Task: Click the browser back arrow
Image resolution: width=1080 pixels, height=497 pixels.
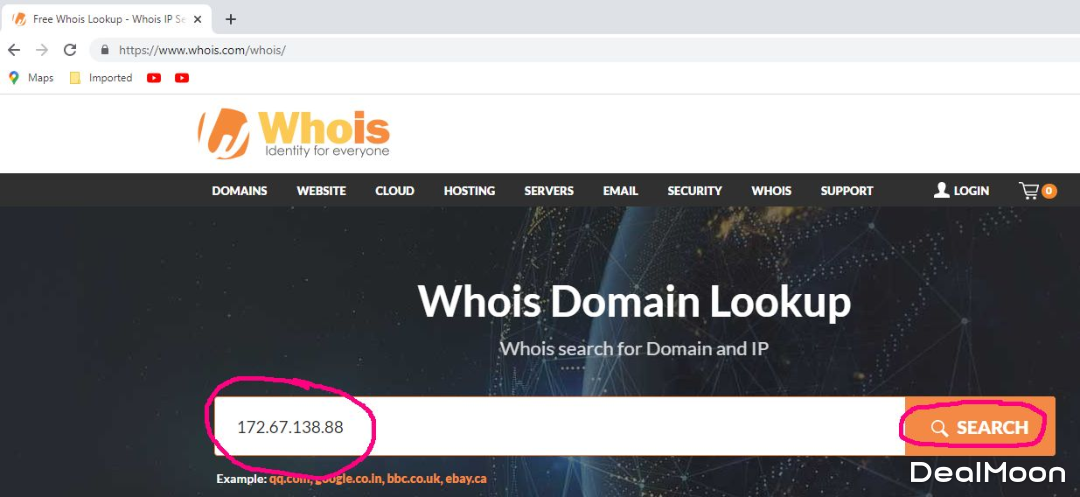Action: point(14,49)
